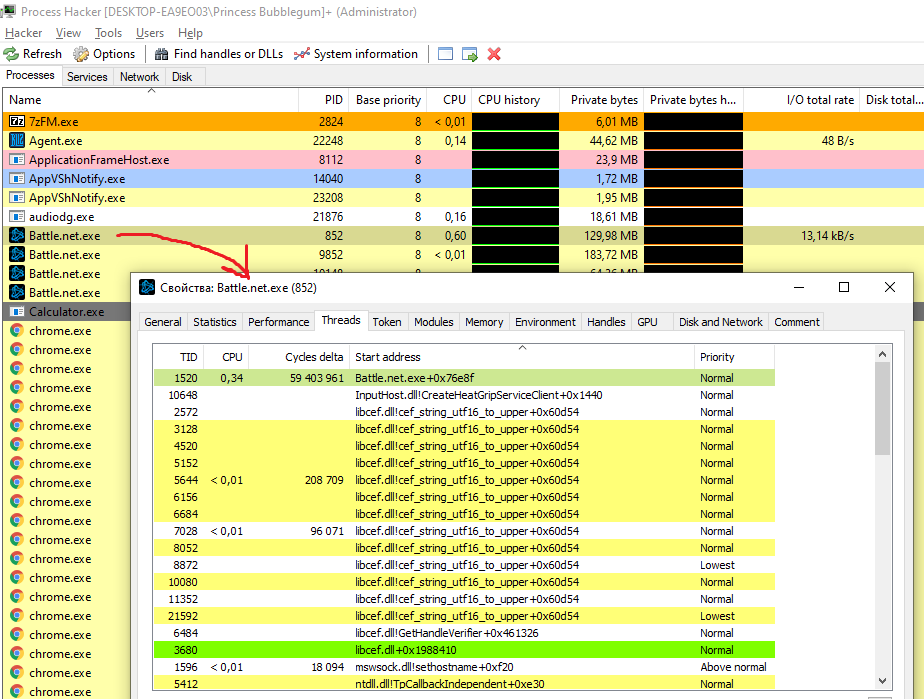Image resolution: width=924 pixels, height=699 pixels.
Task: Open the Modules tab in properties
Action: [x=434, y=322]
